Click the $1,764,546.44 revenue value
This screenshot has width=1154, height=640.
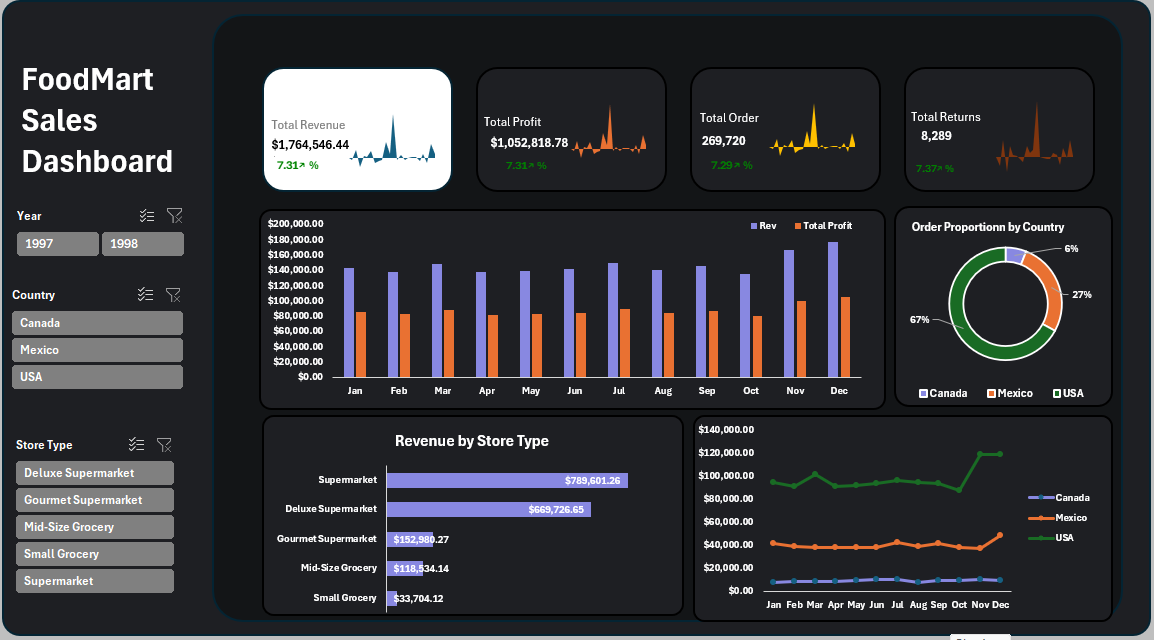[x=310, y=145]
